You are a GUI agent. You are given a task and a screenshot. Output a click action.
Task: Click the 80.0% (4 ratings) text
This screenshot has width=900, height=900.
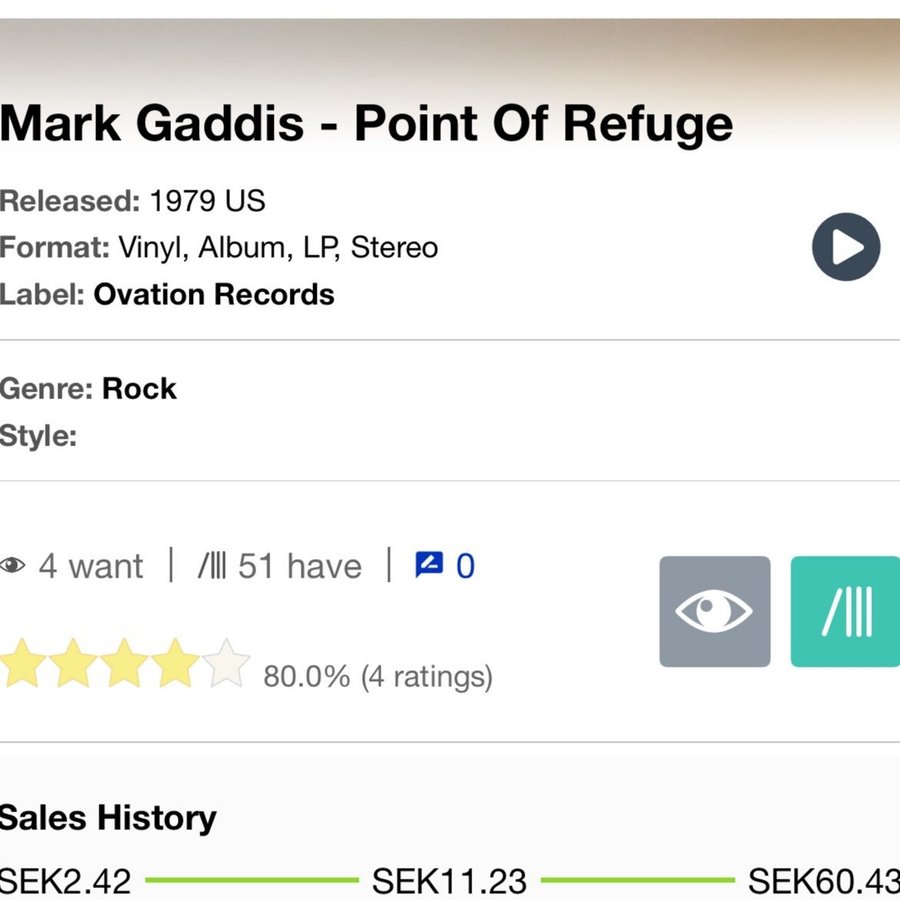point(378,677)
